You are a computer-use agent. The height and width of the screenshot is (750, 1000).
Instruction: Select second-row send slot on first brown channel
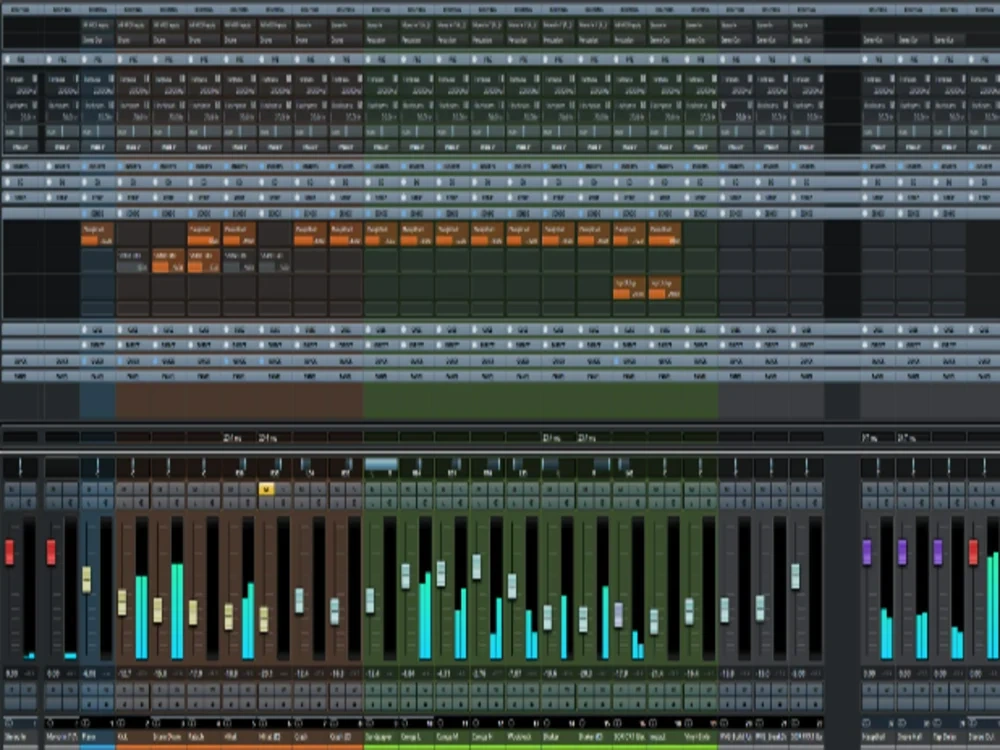coord(133,261)
